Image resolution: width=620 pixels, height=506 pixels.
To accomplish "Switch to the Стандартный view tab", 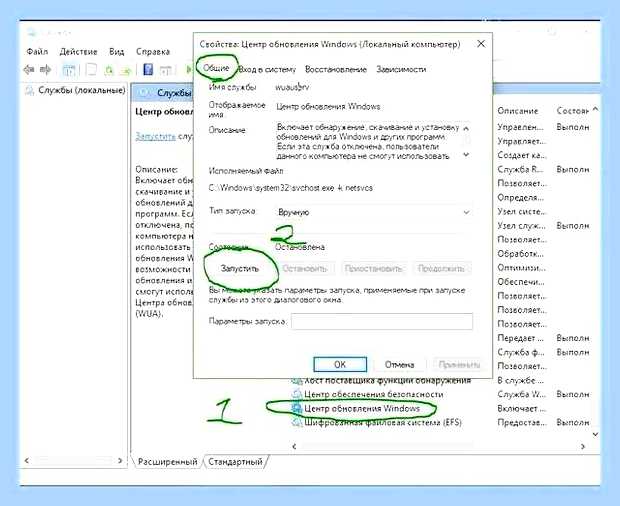I will [x=235, y=461].
